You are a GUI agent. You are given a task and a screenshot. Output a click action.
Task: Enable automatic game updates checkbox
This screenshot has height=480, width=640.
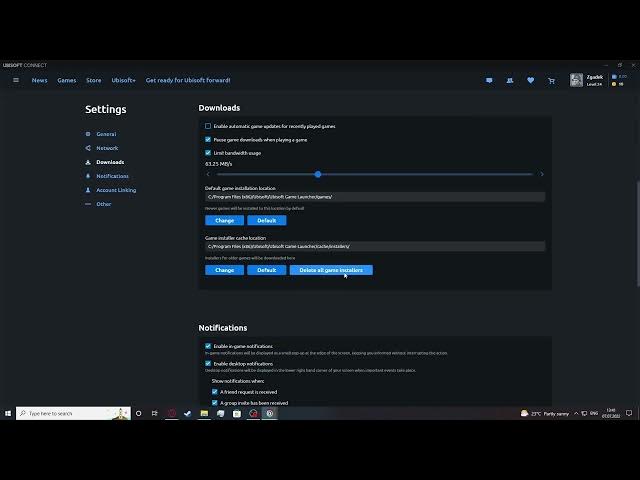coord(208,126)
